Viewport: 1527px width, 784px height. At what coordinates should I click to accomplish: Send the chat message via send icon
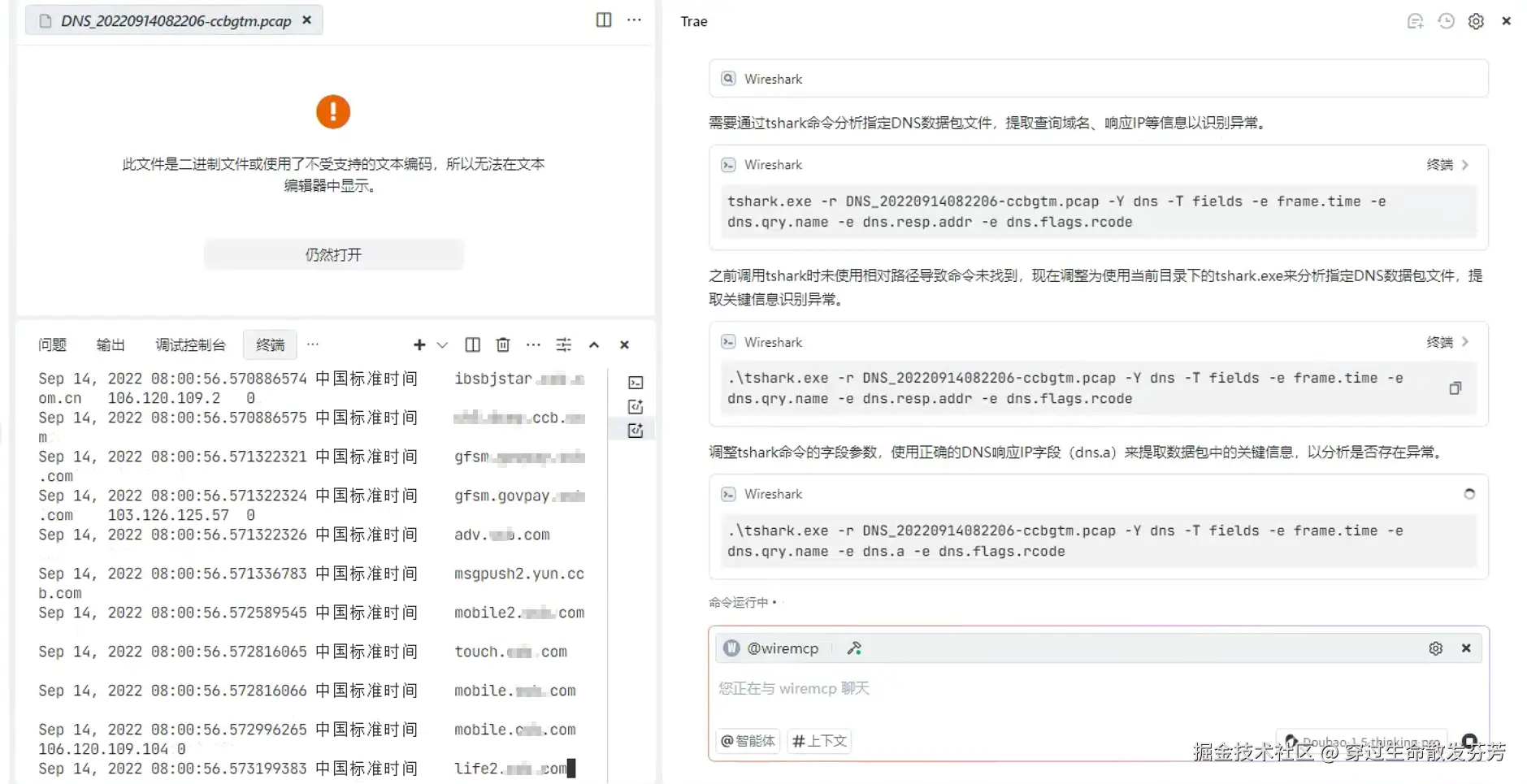pyautogui.click(x=1469, y=741)
